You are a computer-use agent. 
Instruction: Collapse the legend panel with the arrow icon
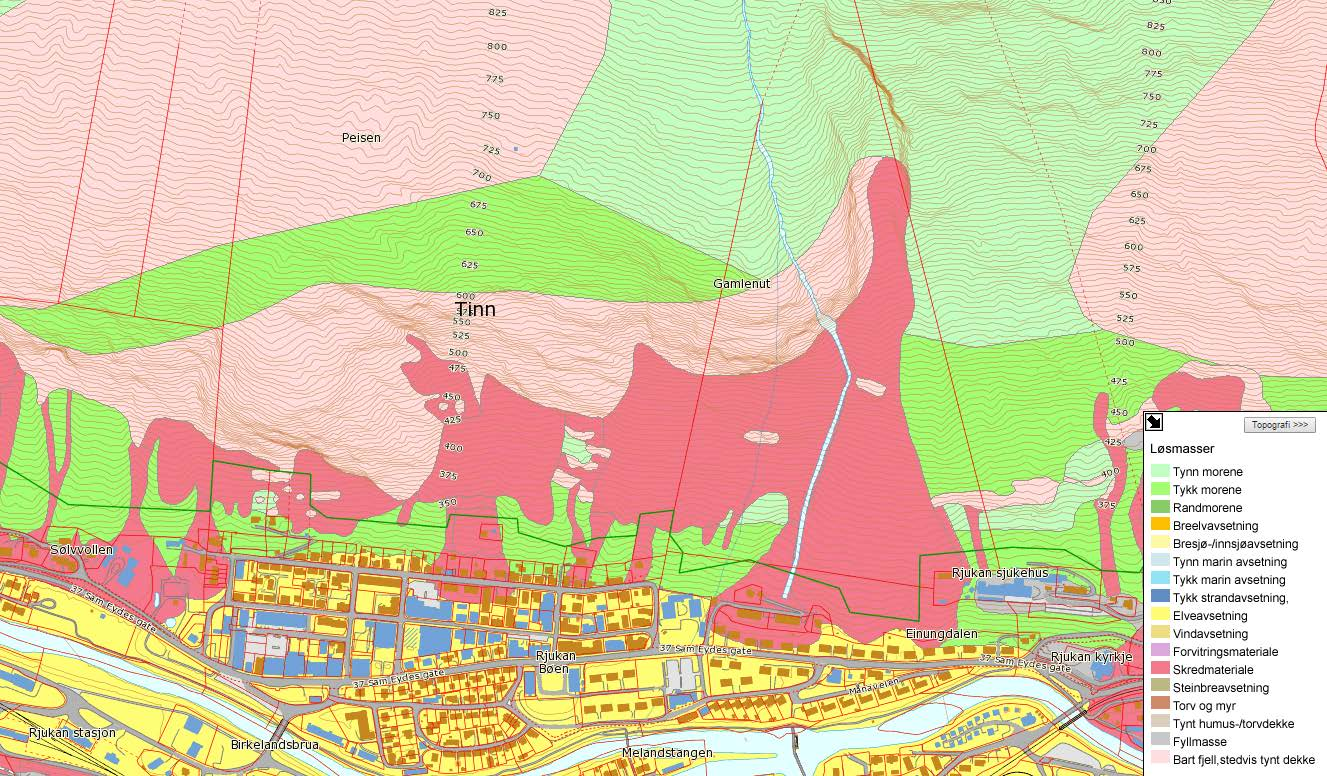(1153, 423)
